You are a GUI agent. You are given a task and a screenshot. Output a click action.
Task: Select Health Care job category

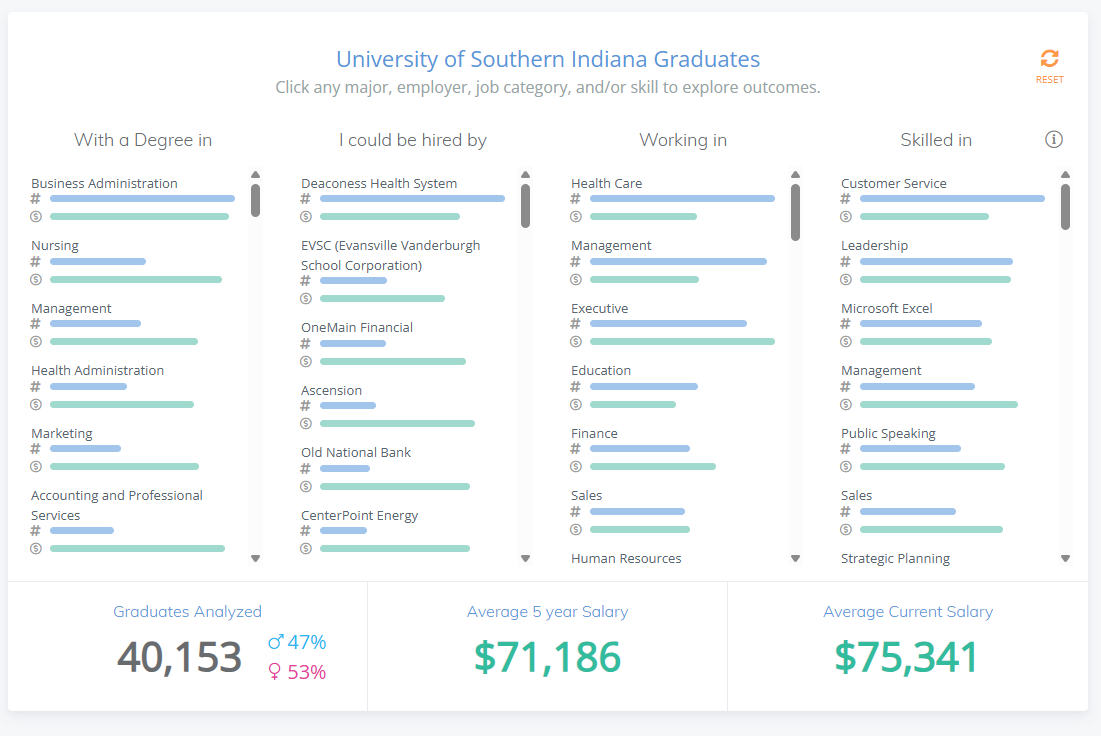[606, 184]
